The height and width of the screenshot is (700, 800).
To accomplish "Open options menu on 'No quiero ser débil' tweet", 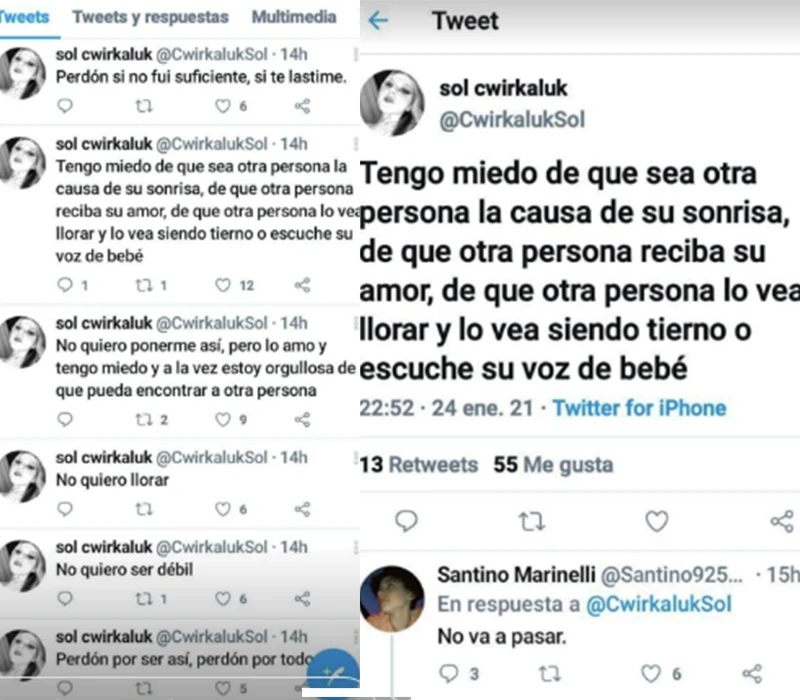I will pos(356,547).
